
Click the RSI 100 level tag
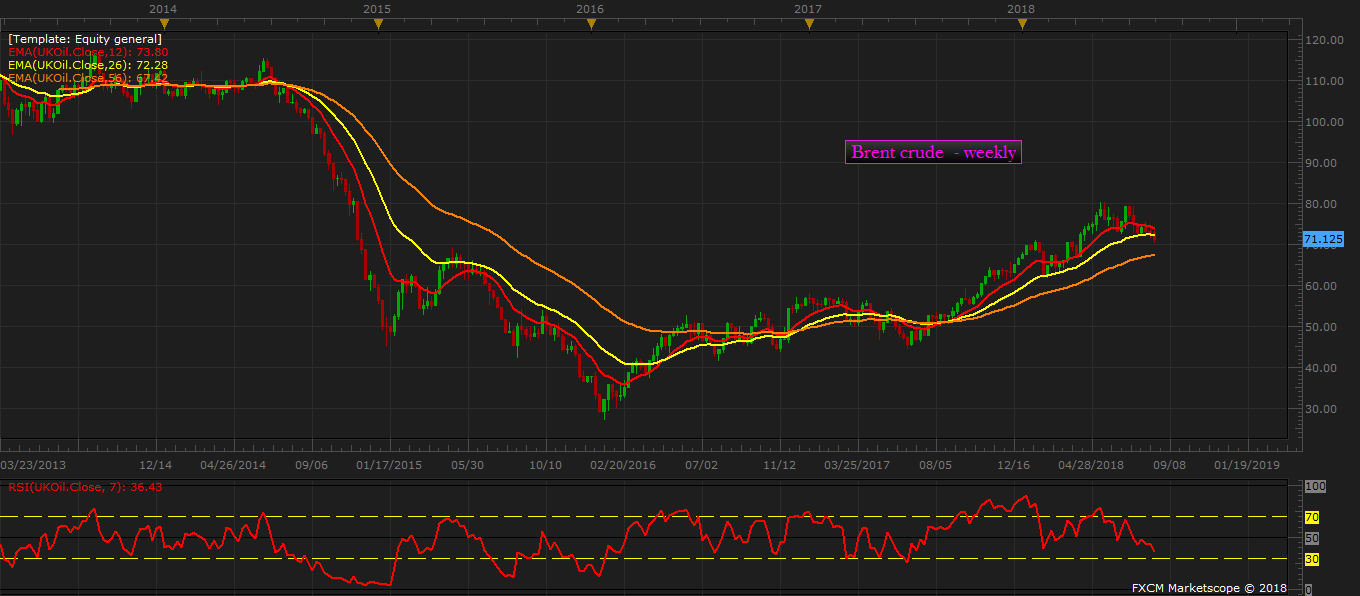(x=1315, y=486)
